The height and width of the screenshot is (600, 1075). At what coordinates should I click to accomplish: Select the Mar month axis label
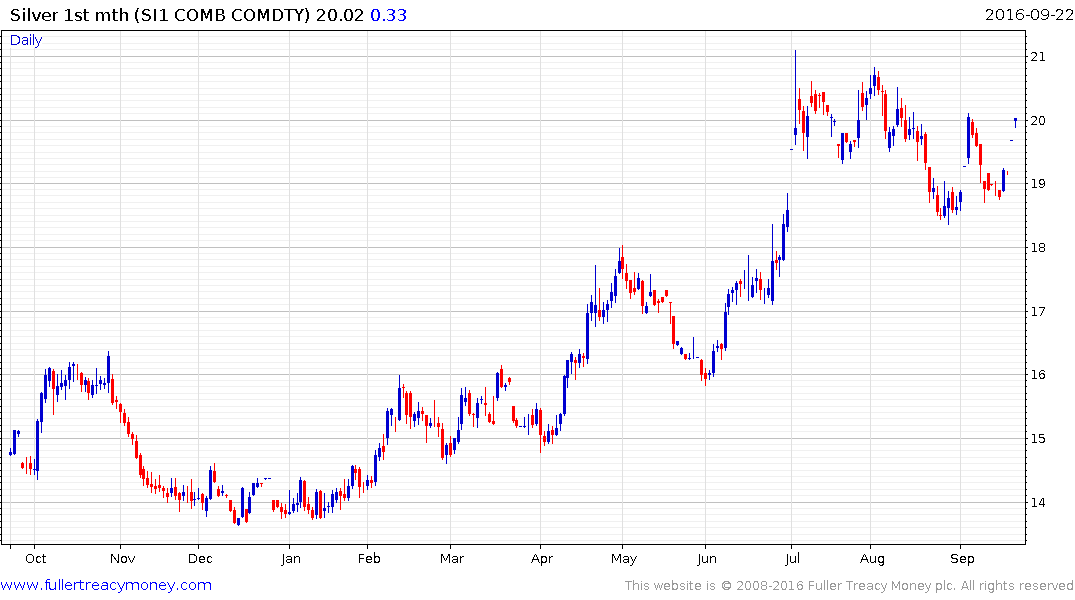pyautogui.click(x=452, y=559)
